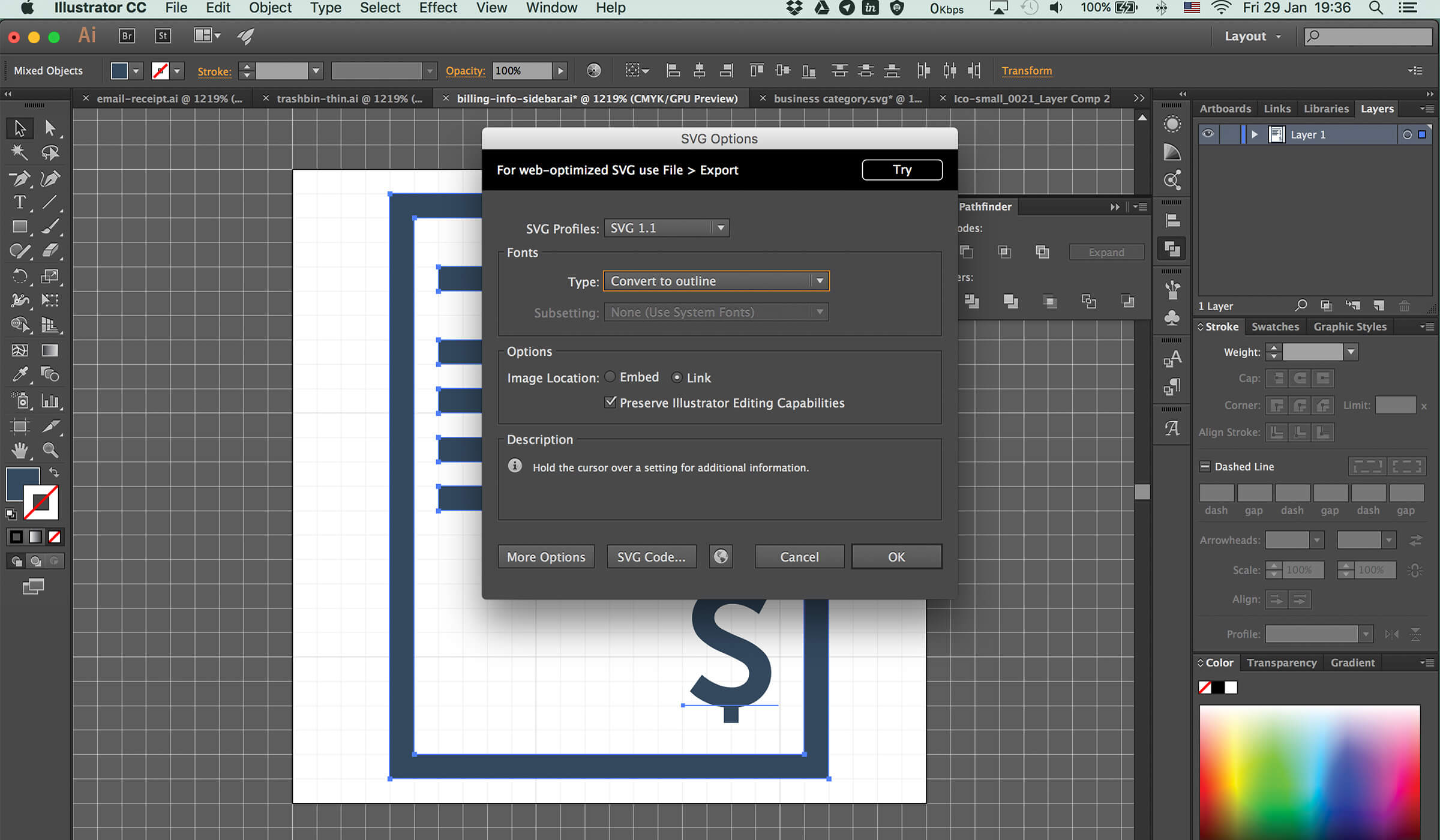Image resolution: width=1440 pixels, height=840 pixels.
Task: Select the Embed image location radio
Action: click(x=610, y=377)
